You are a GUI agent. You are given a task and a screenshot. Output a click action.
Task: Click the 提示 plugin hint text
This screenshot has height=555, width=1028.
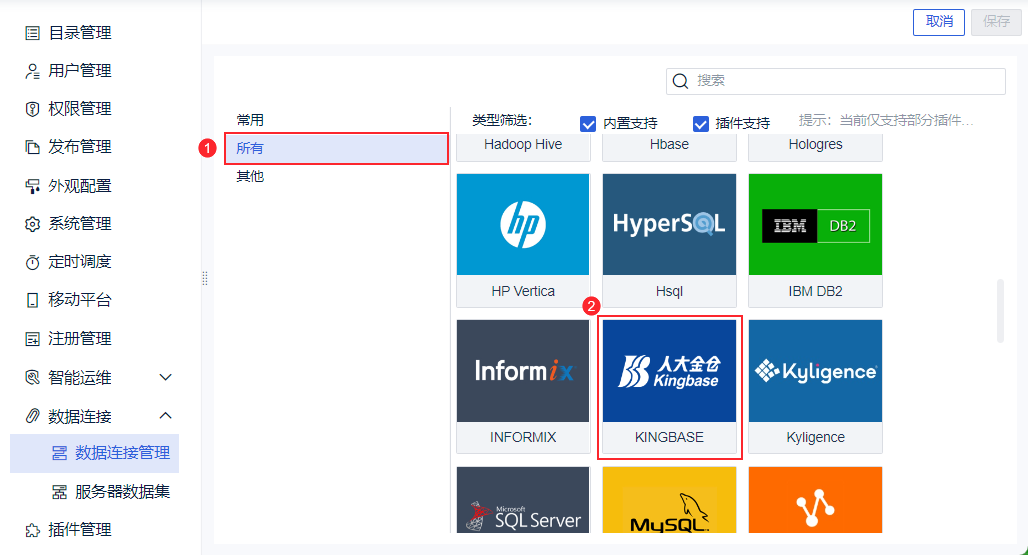pos(886,121)
